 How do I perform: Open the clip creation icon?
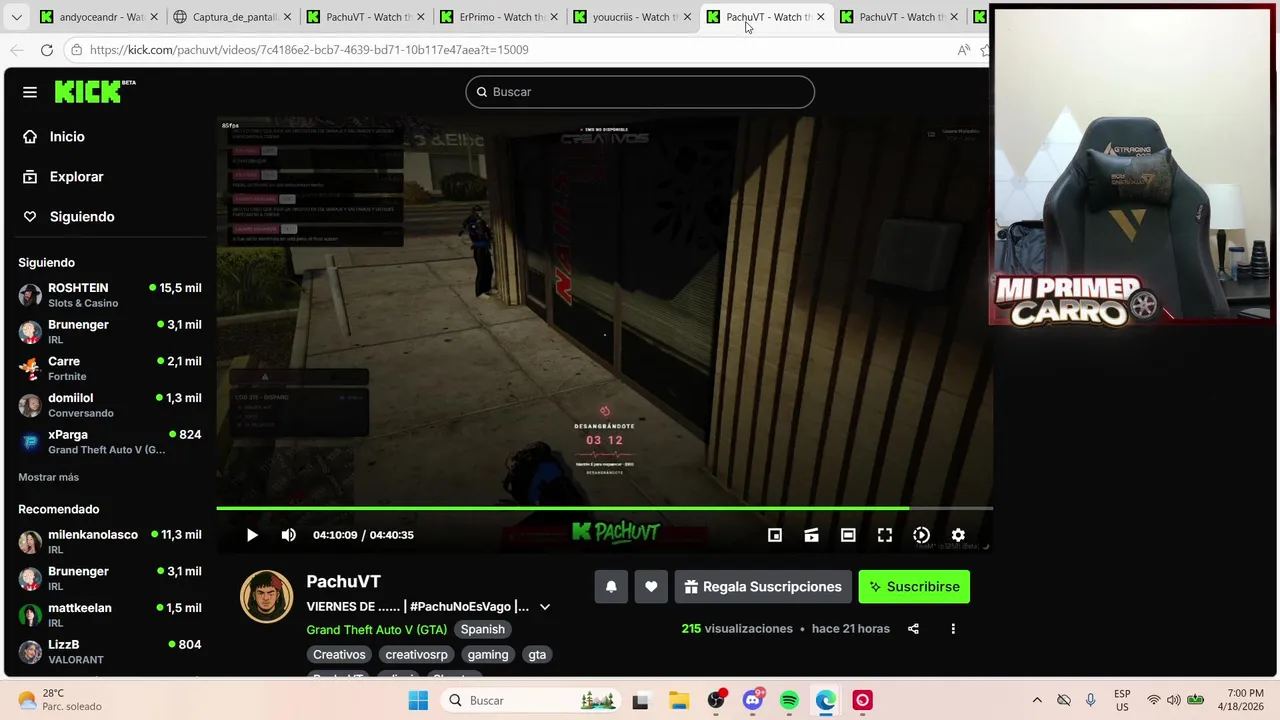pyautogui.click(x=811, y=535)
